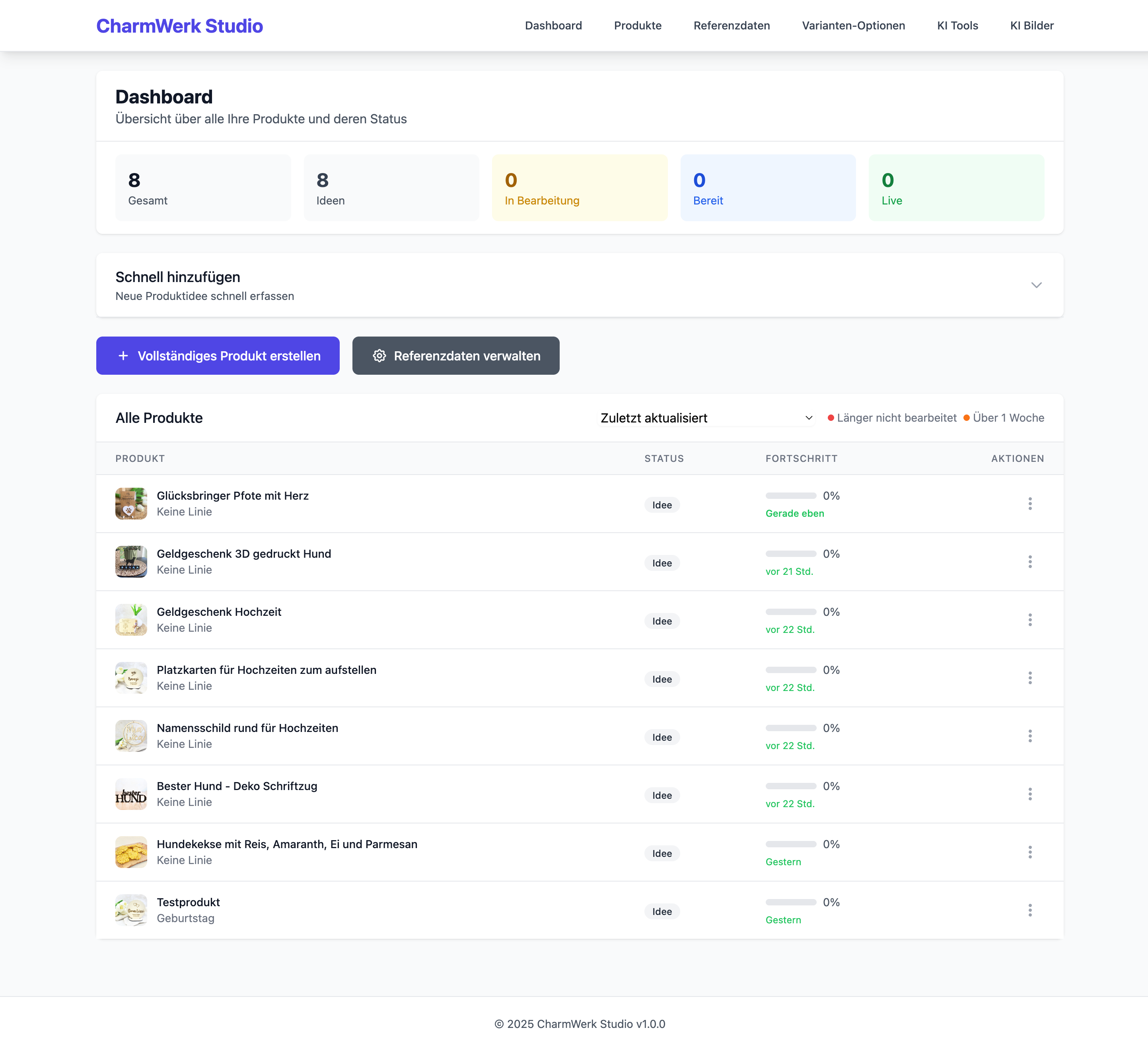Click Idee status badge of Bester Hund row

pos(662,795)
